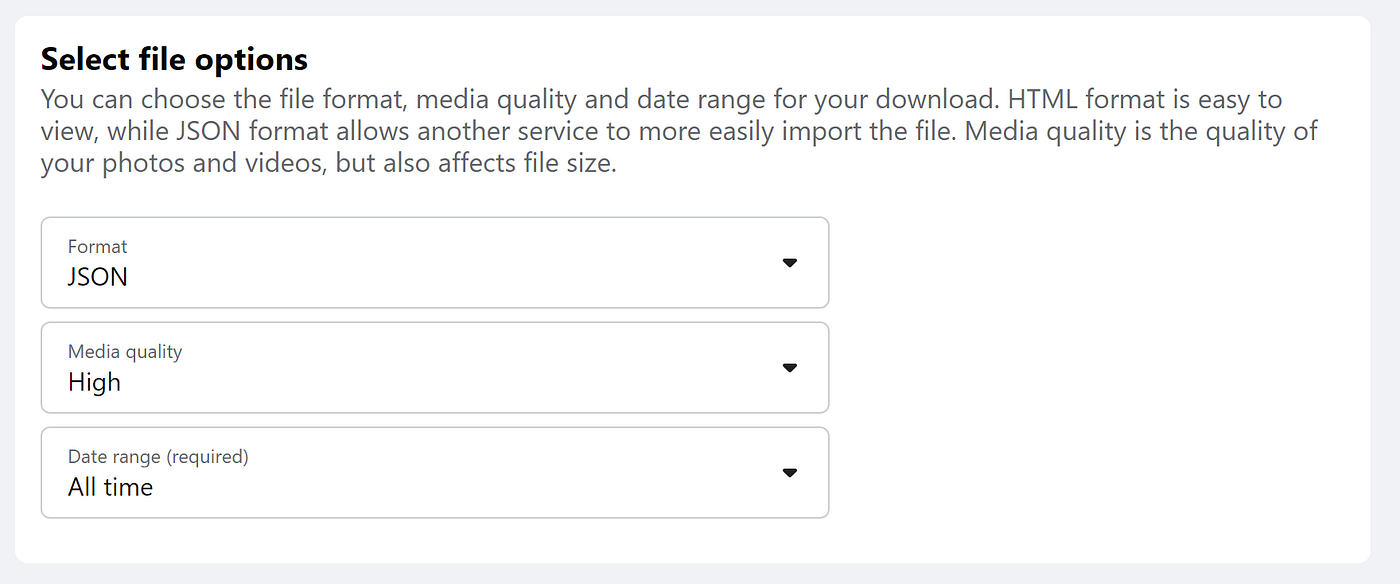Image resolution: width=1400 pixels, height=584 pixels.
Task: Select the "High" media quality value text
Action: pyautogui.click(x=94, y=382)
